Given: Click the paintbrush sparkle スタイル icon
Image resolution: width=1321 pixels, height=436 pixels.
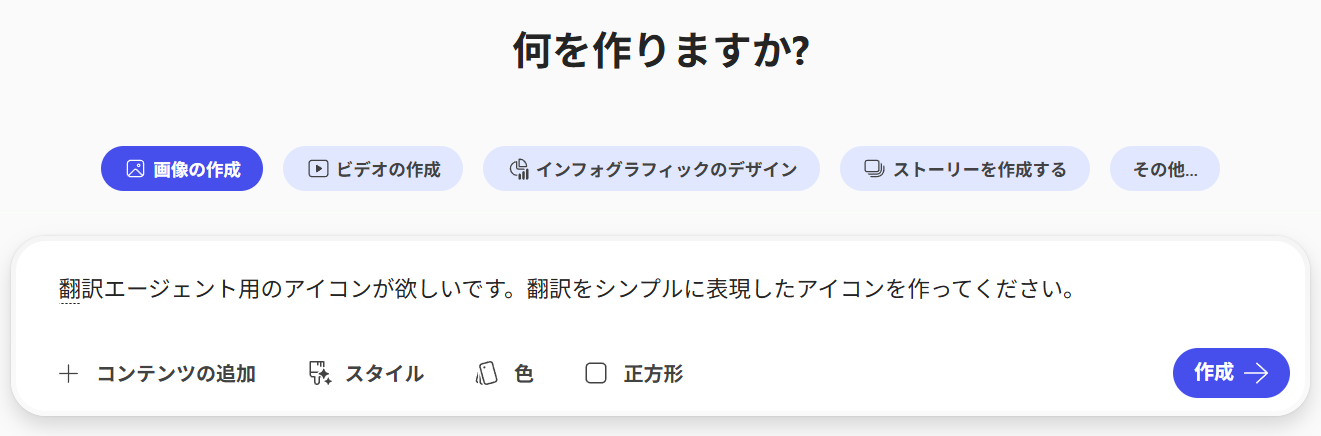Looking at the screenshot, I should pos(320,374).
